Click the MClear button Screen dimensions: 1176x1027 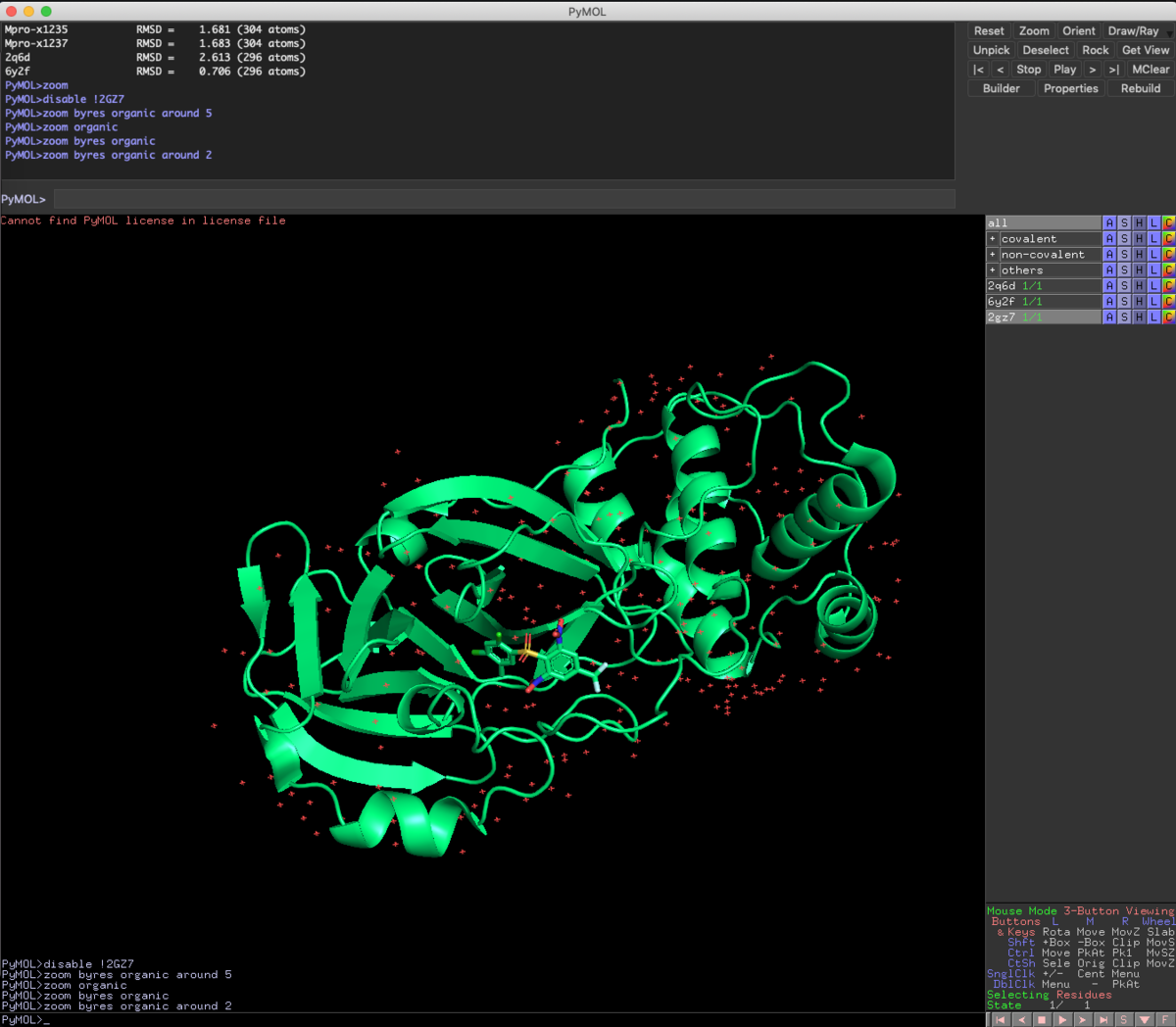click(1151, 70)
